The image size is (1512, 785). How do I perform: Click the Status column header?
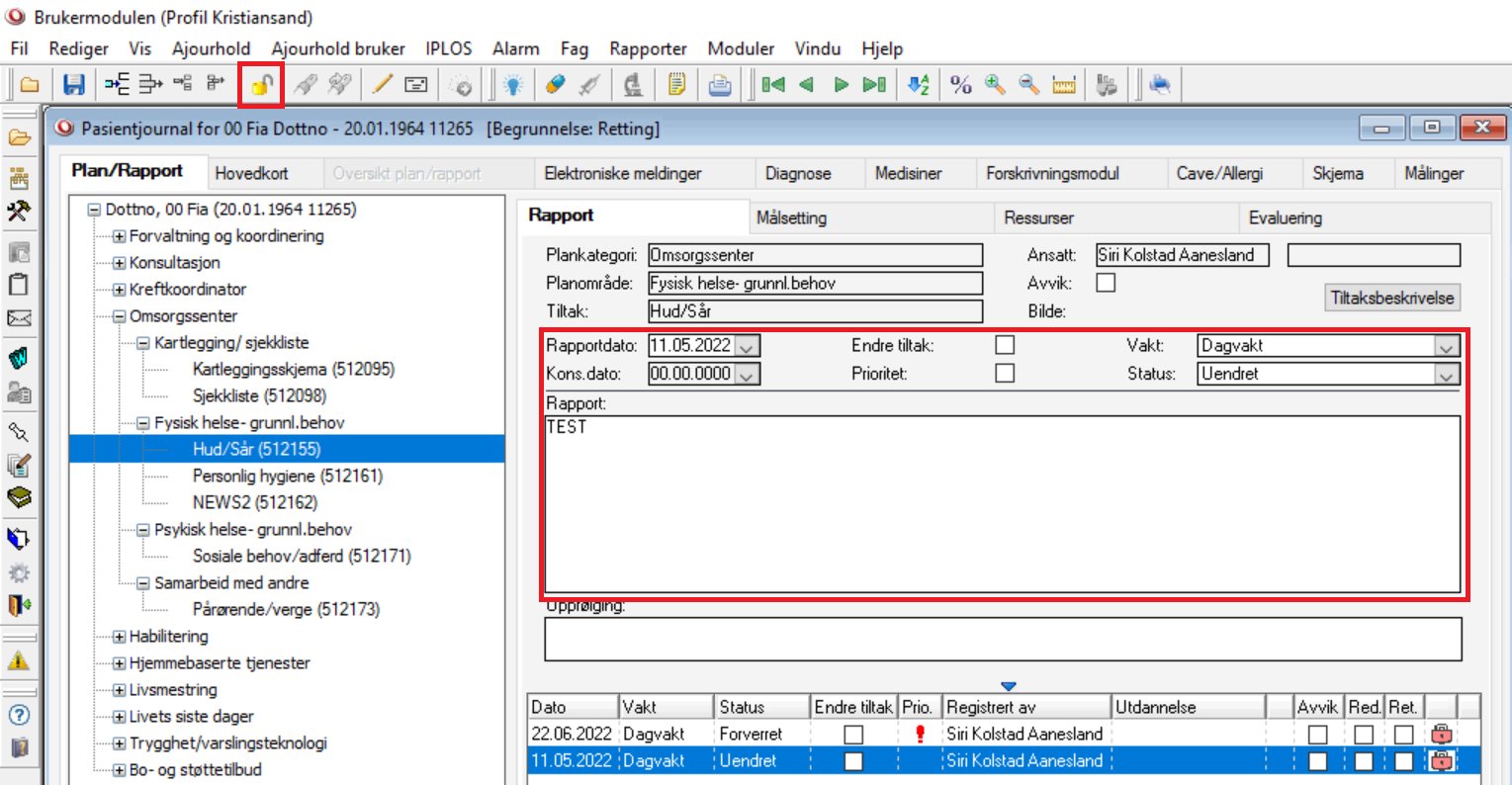click(x=762, y=707)
